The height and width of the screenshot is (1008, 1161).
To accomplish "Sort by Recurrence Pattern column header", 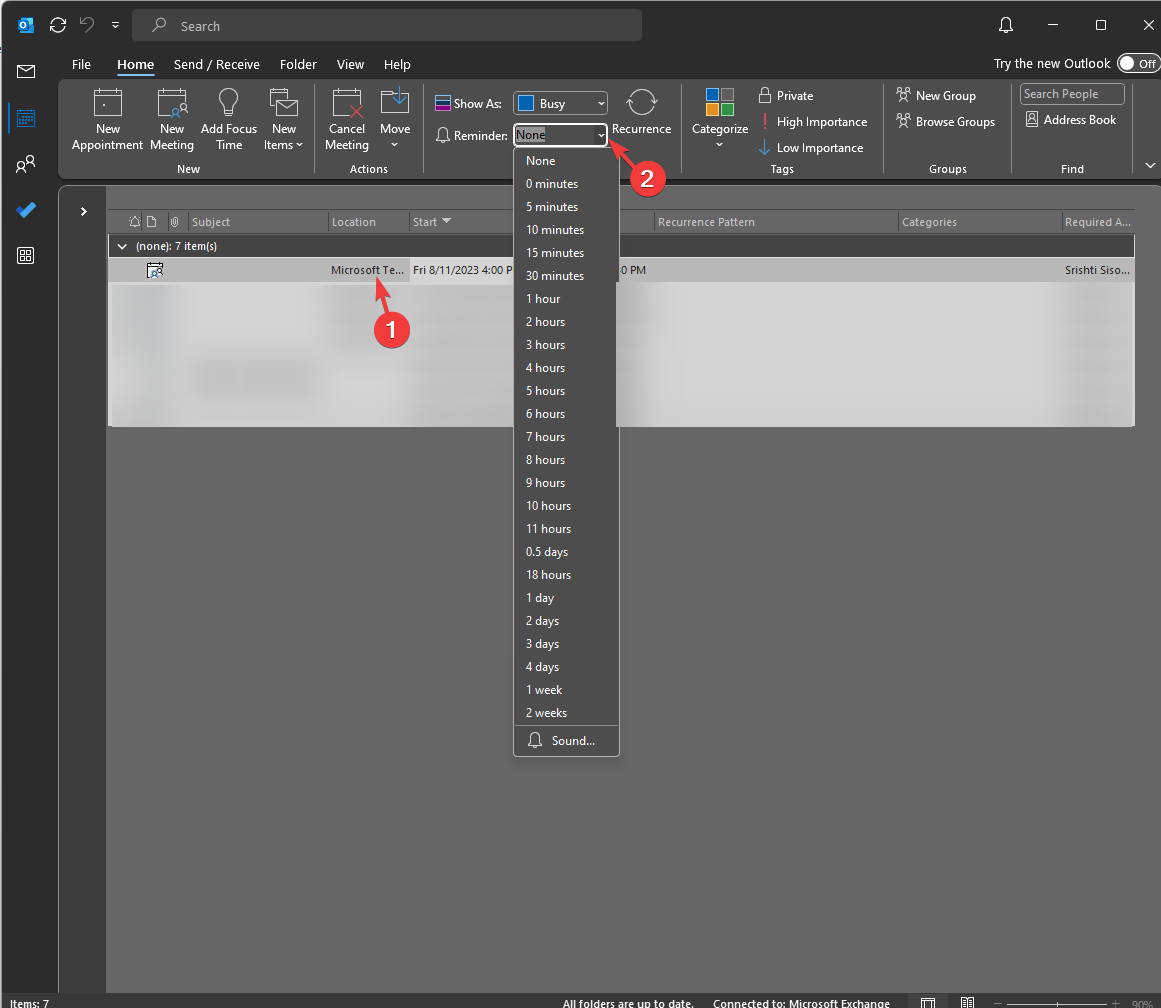I will pyautogui.click(x=775, y=221).
